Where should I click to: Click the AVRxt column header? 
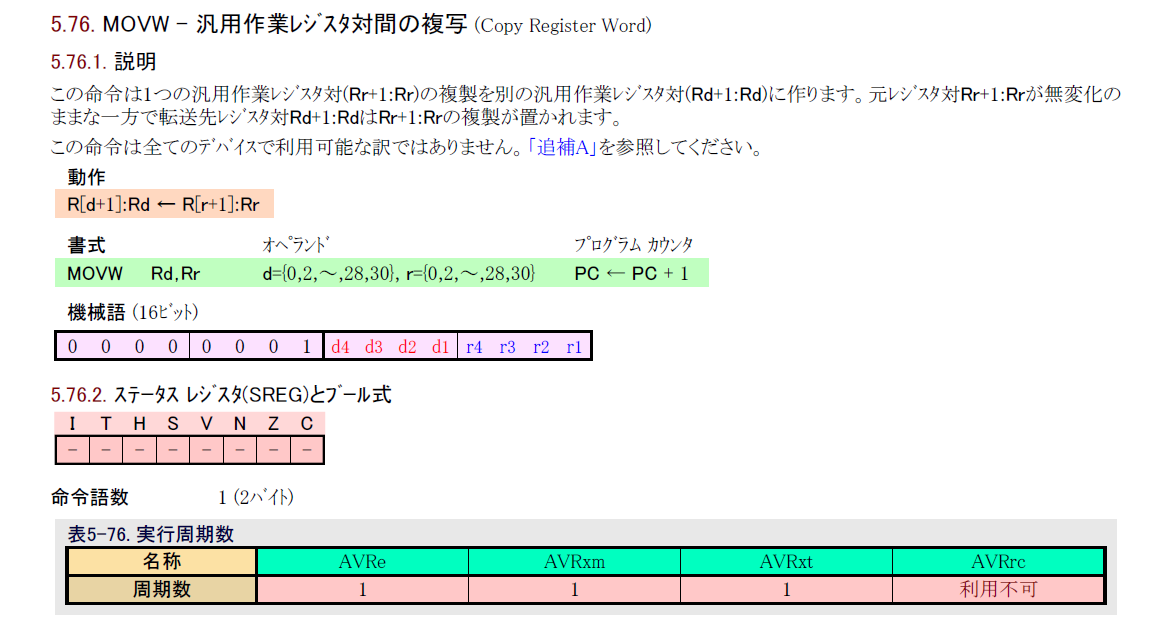[786, 562]
